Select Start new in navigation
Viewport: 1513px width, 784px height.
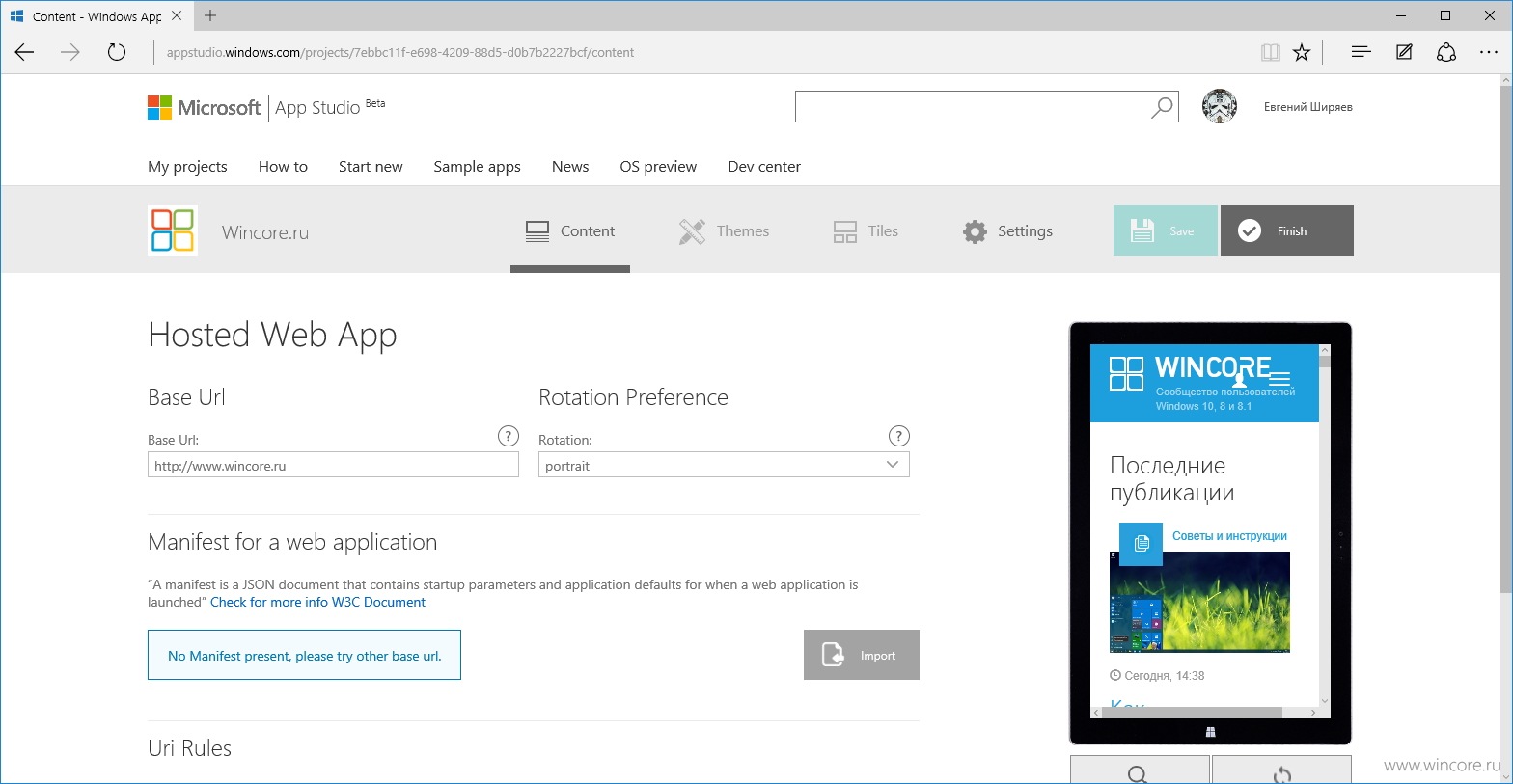(x=371, y=166)
